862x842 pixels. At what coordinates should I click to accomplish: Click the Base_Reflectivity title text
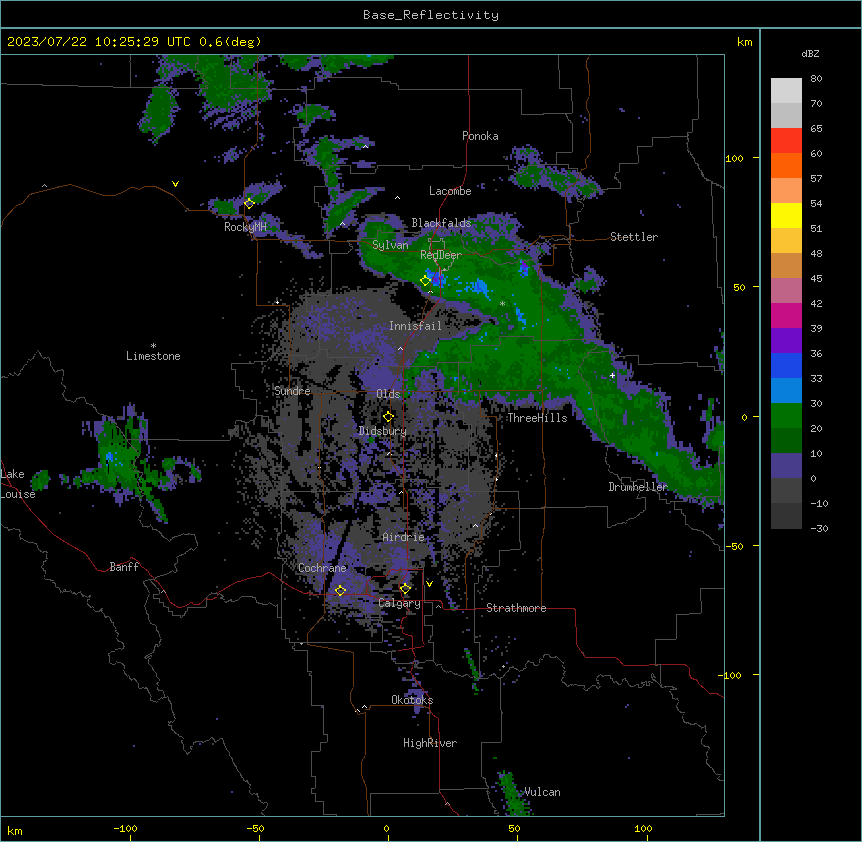[x=431, y=15]
